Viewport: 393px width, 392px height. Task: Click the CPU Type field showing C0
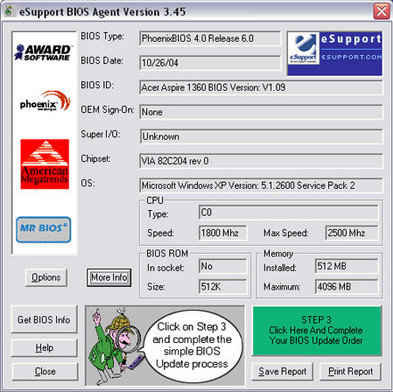click(x=288, y=212)
